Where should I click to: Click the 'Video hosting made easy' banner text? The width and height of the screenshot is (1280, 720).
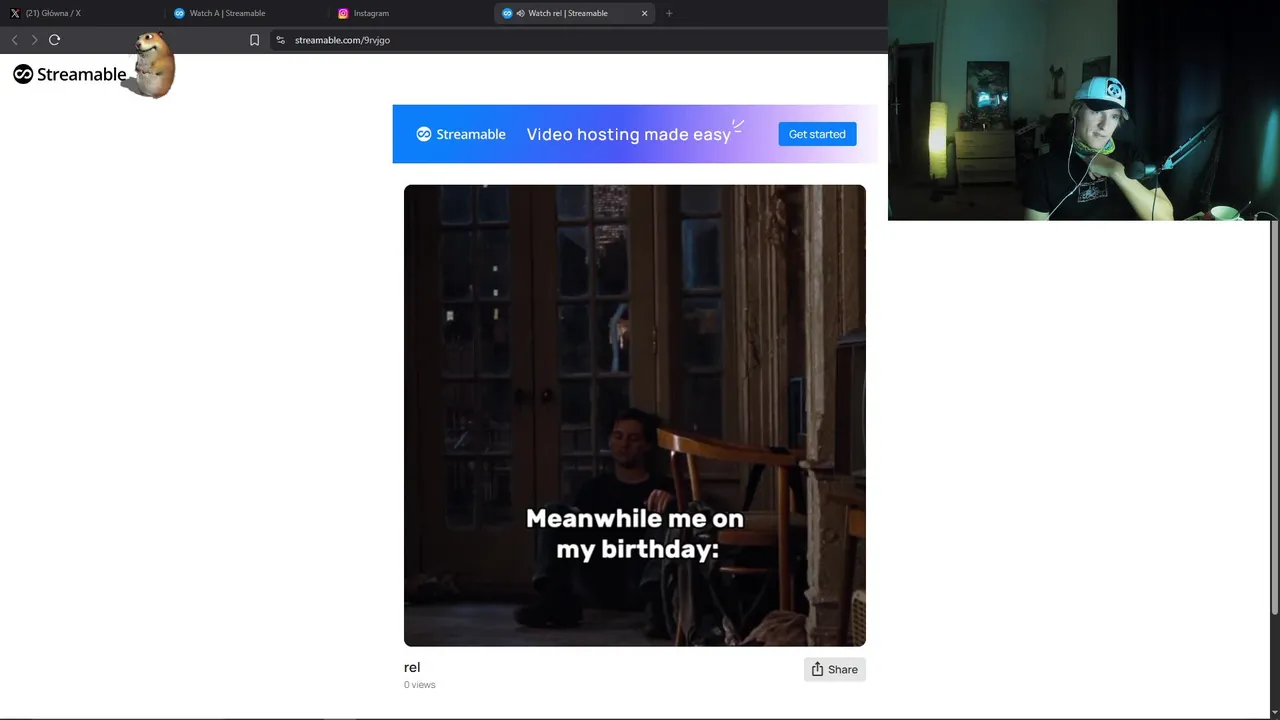[x=629, y=134]
